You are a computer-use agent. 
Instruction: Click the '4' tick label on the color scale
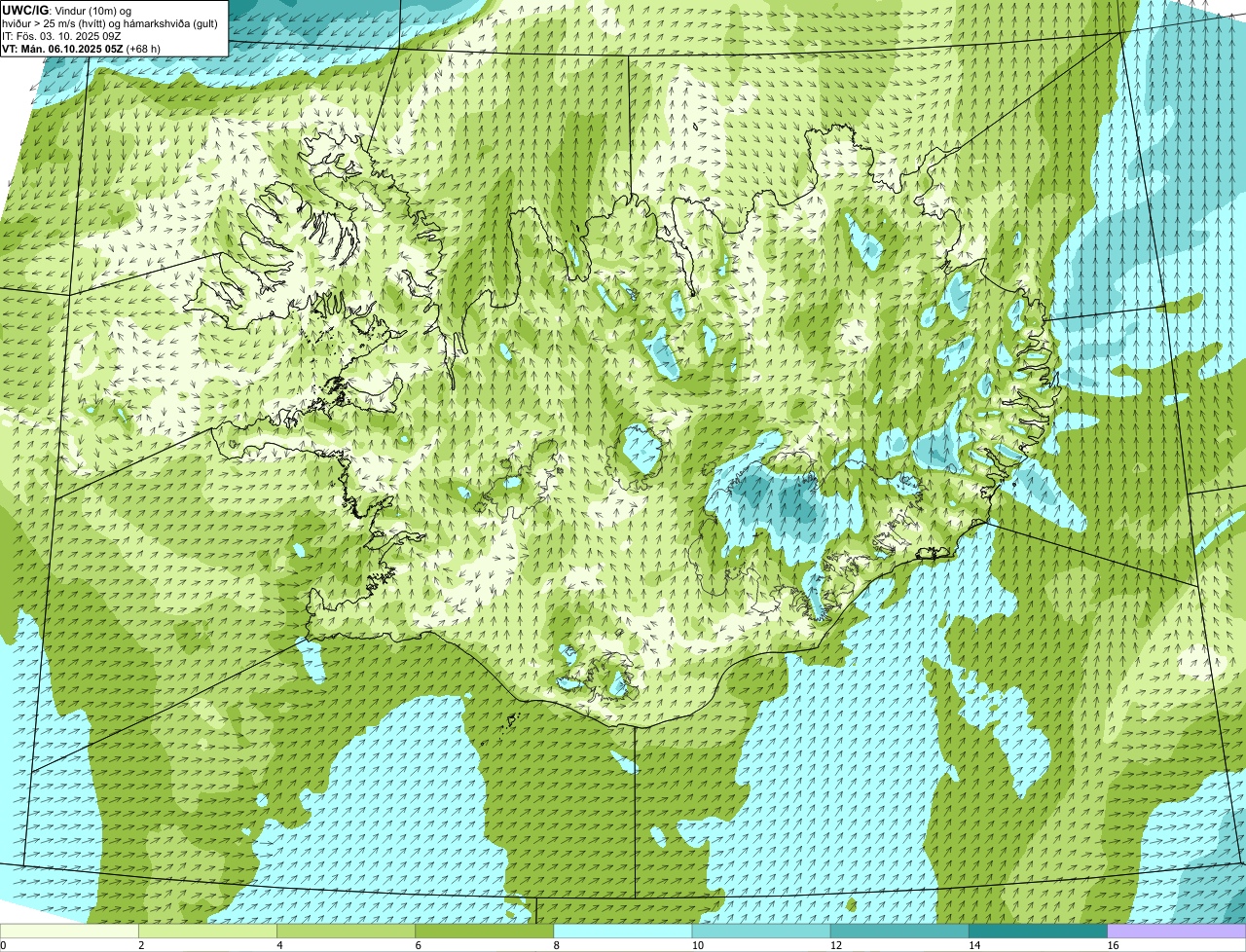279,945
